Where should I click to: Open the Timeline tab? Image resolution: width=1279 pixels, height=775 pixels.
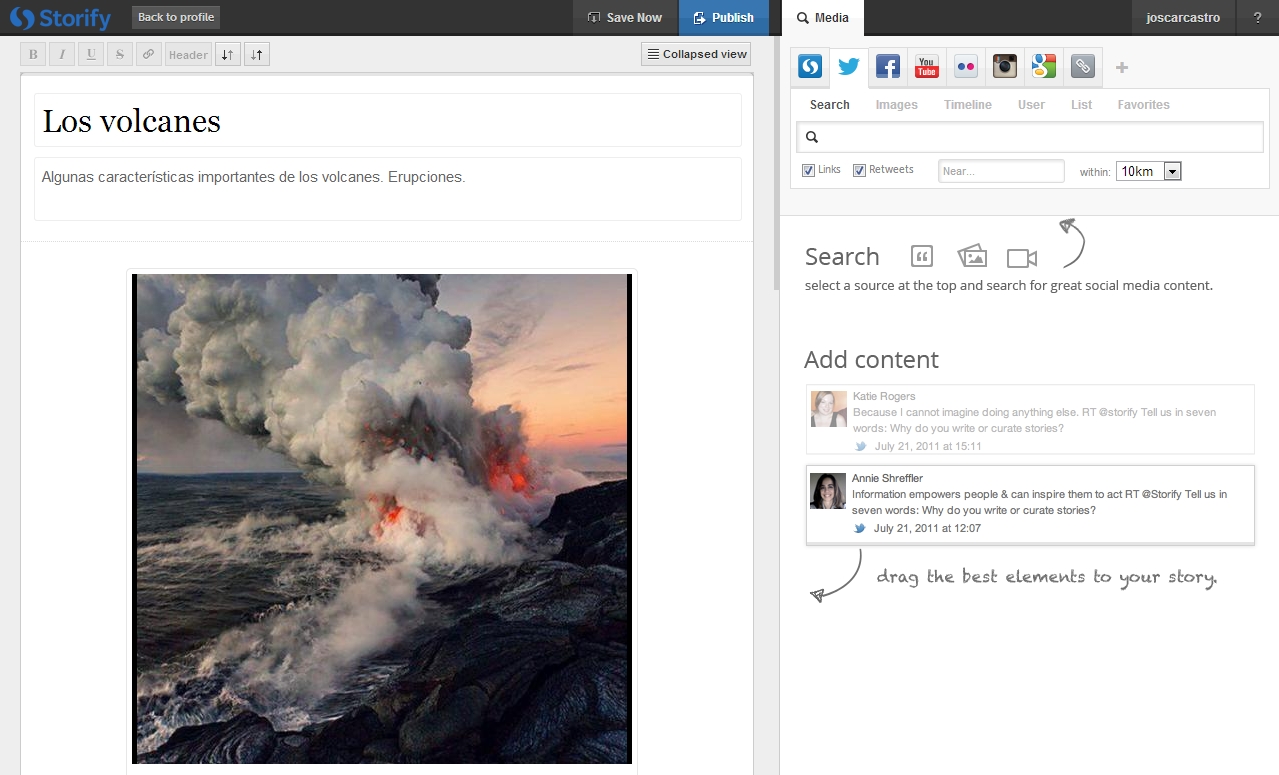click(968, 105)
